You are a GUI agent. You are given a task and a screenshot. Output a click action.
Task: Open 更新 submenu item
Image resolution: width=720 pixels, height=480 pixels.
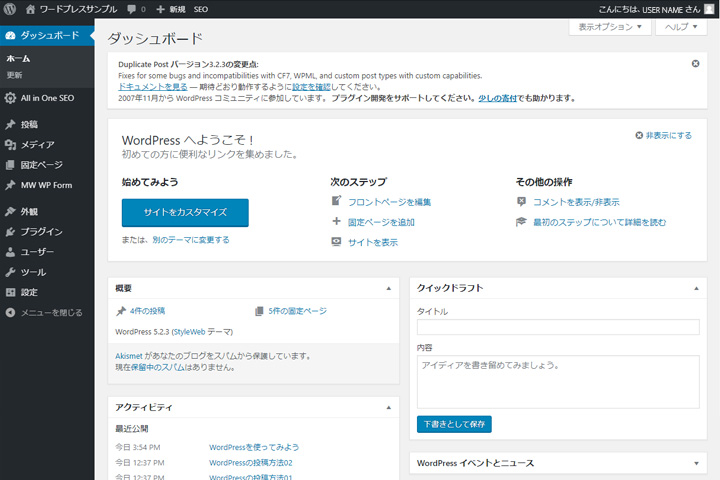[x=14, y=75]
